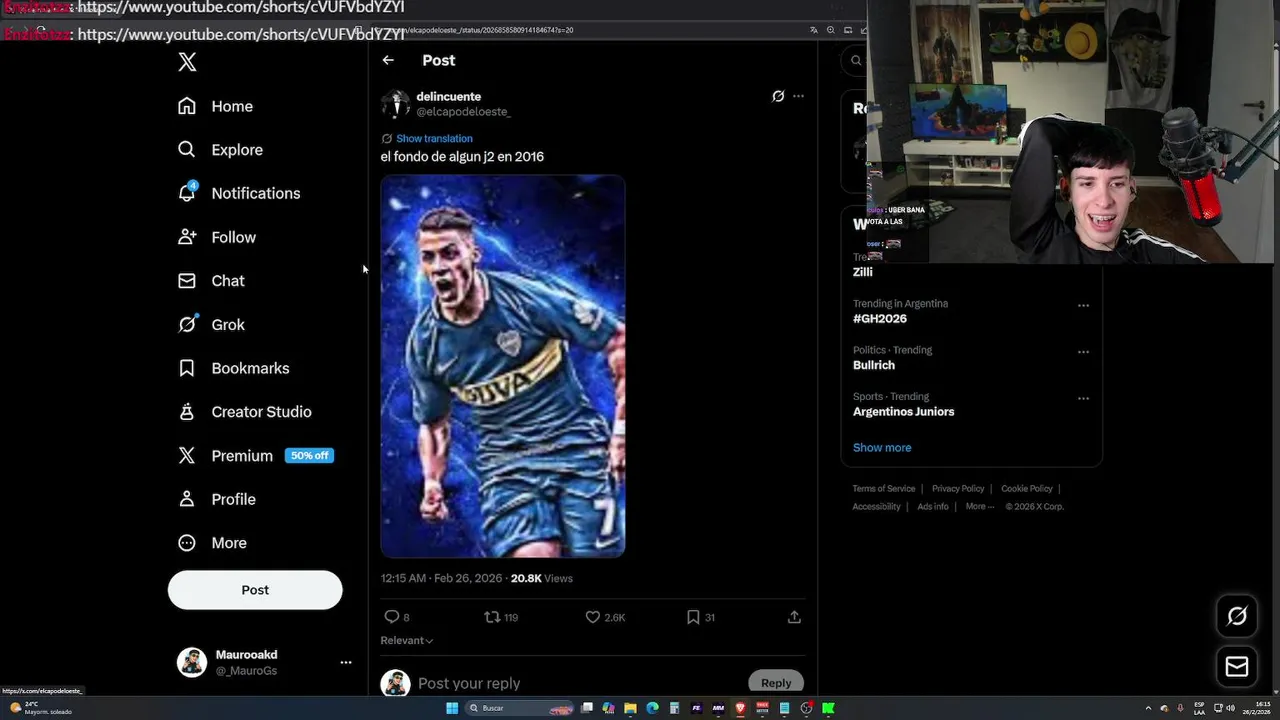Open options for Argentinos Juniors trend

point(1083,398)
